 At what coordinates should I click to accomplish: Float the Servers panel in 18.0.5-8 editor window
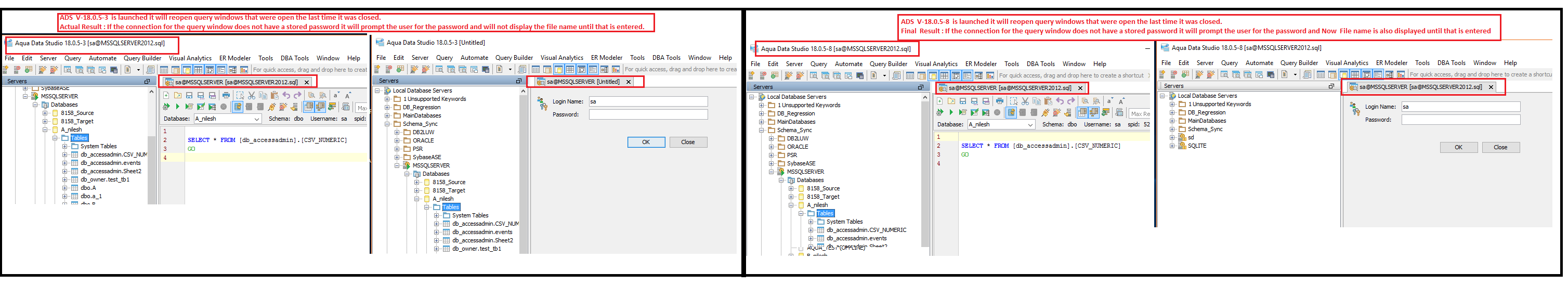pos(920,87)
